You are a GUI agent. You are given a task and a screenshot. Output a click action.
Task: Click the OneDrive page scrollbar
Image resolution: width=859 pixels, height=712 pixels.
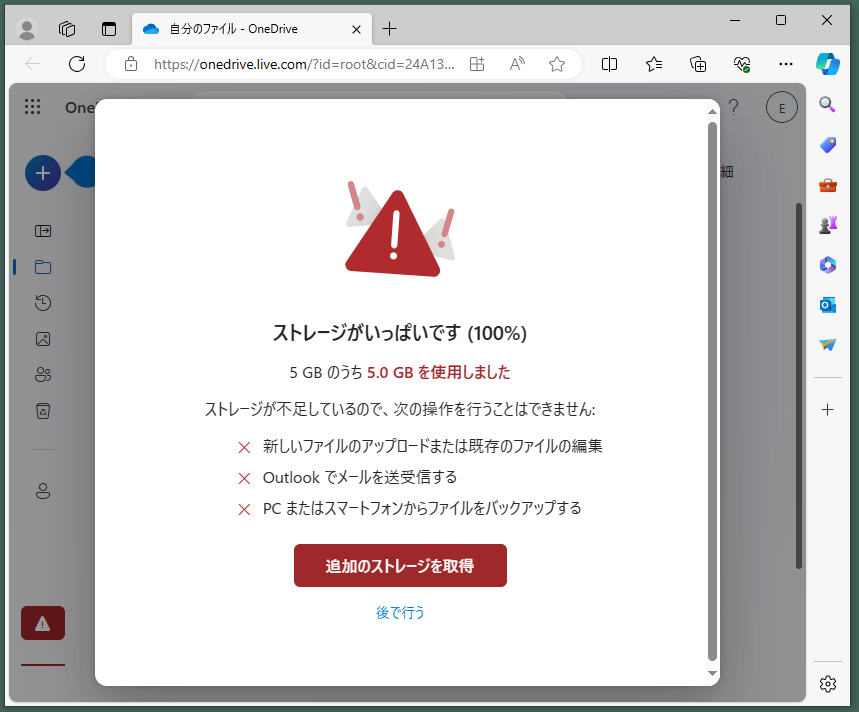[x=799, y=386]
